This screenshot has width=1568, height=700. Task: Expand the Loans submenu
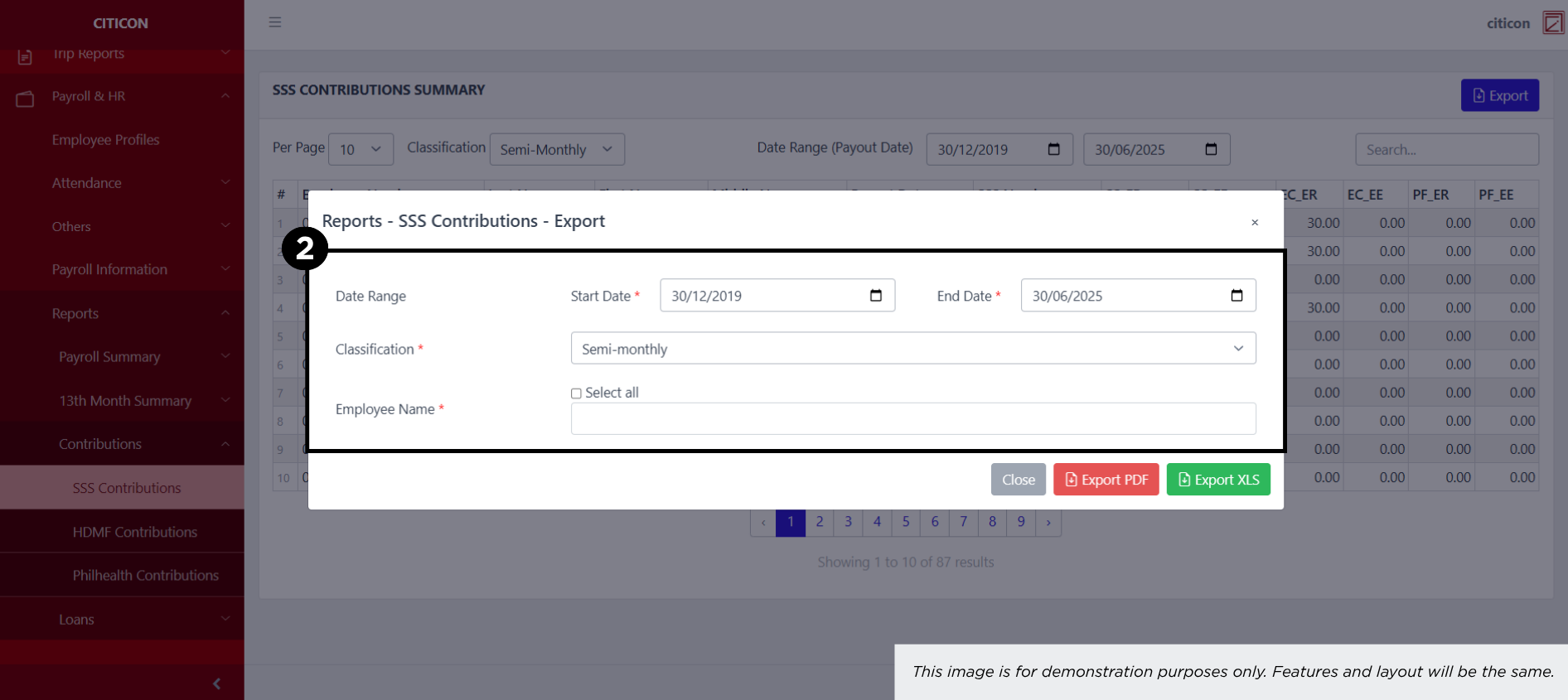coord(225,619)
